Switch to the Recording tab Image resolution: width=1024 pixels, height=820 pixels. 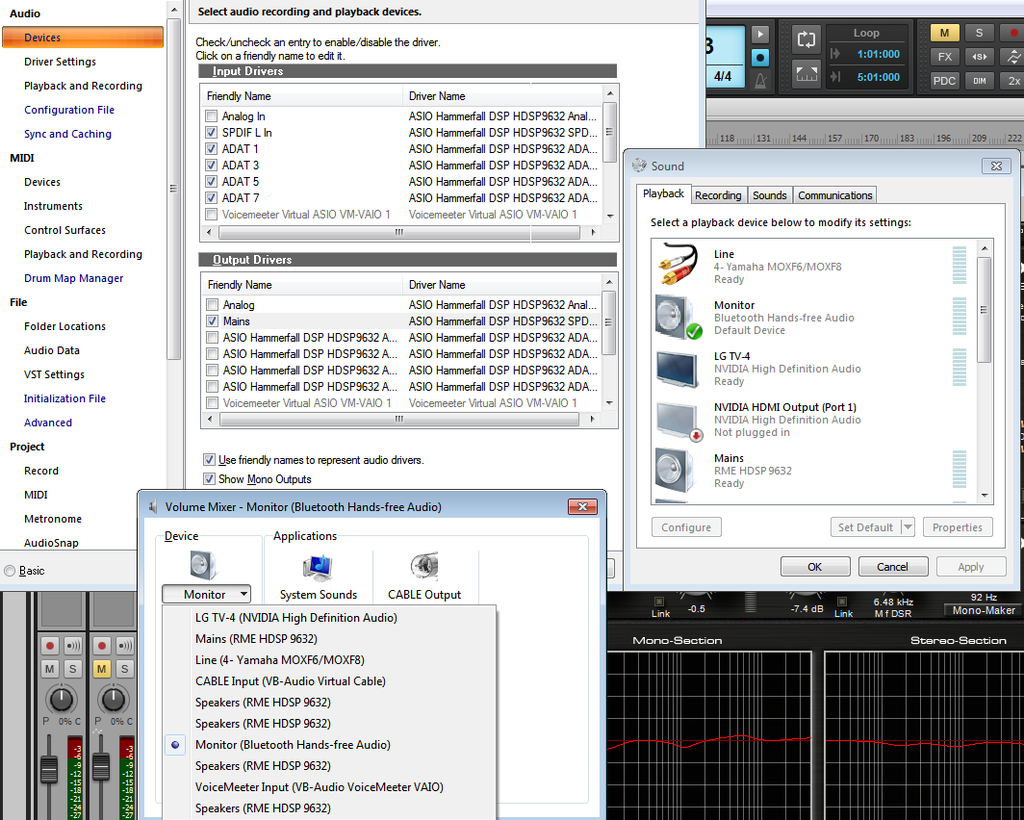point(718,195)
